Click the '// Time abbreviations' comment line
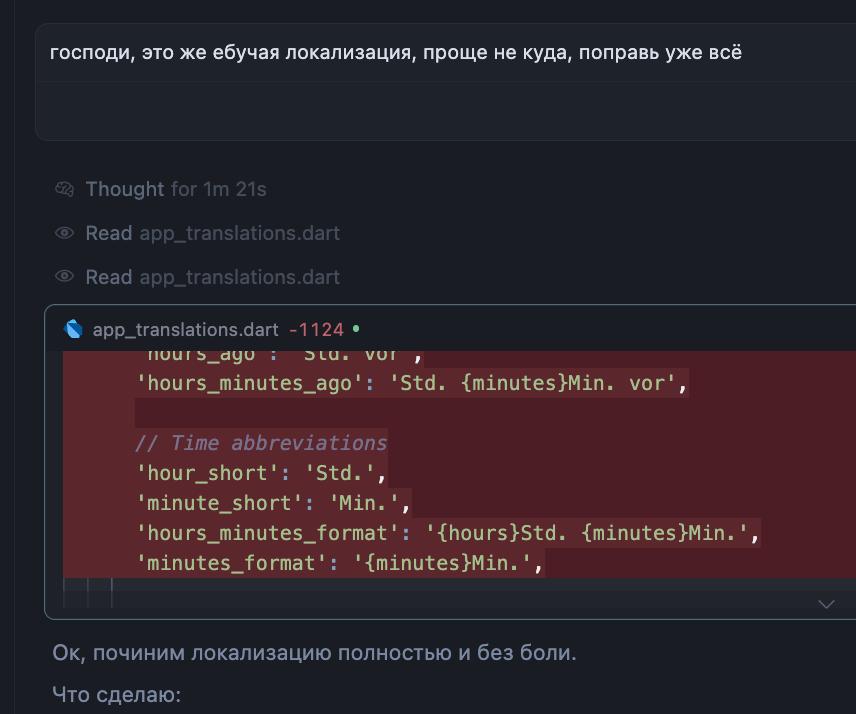 [261, 443]
